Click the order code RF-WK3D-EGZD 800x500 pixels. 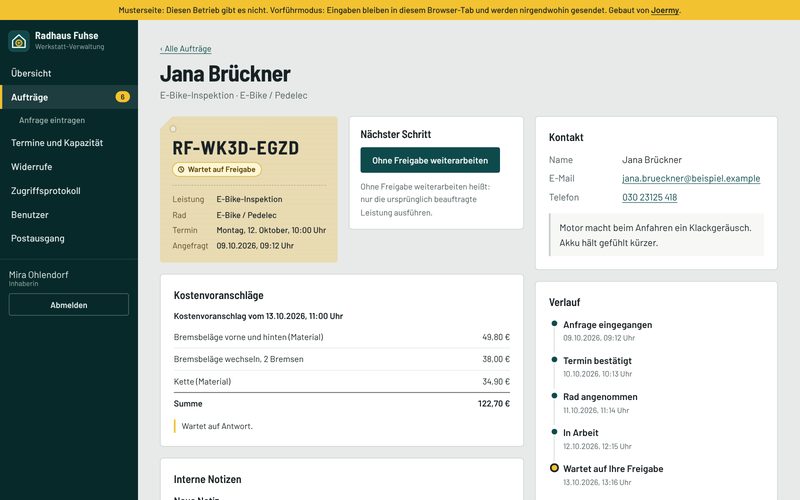click(236, 148)
